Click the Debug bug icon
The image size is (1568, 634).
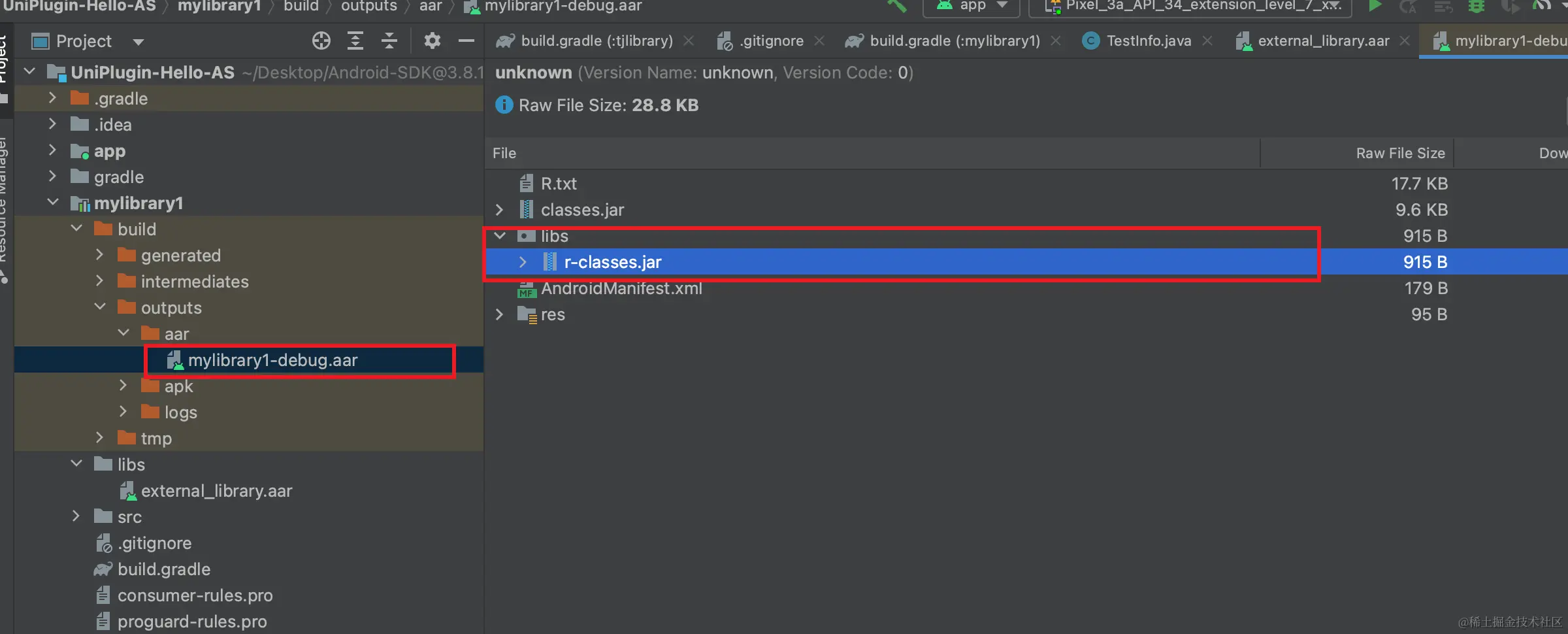[x=1476, y=7]
